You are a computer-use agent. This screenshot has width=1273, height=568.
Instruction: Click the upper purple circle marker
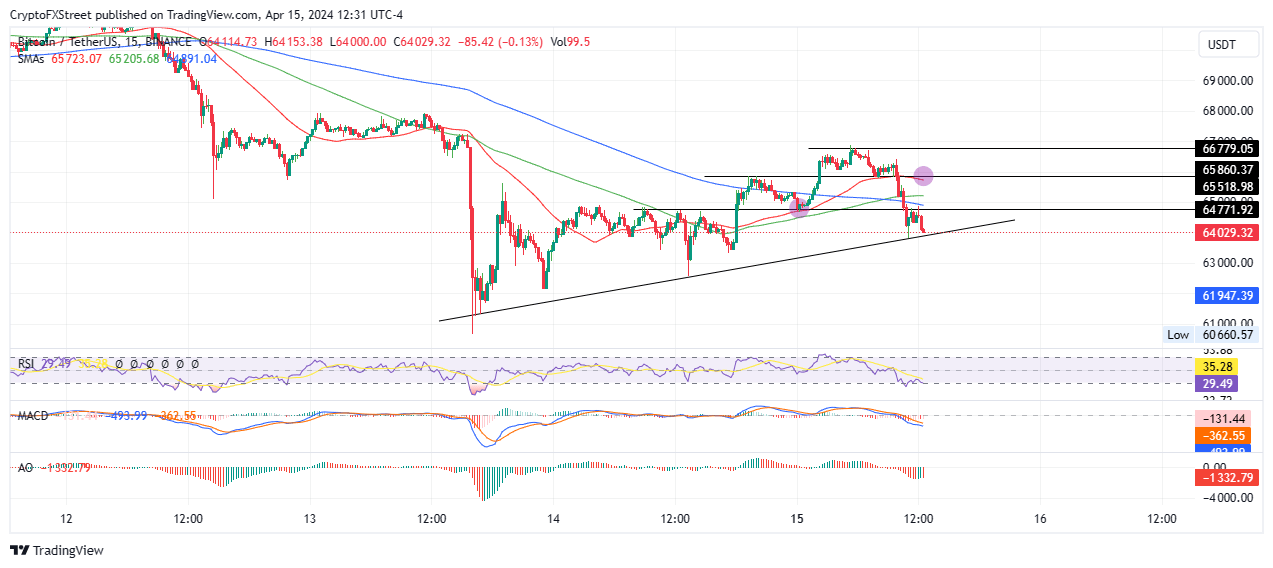pyautogui.click(x=924, y=176)
